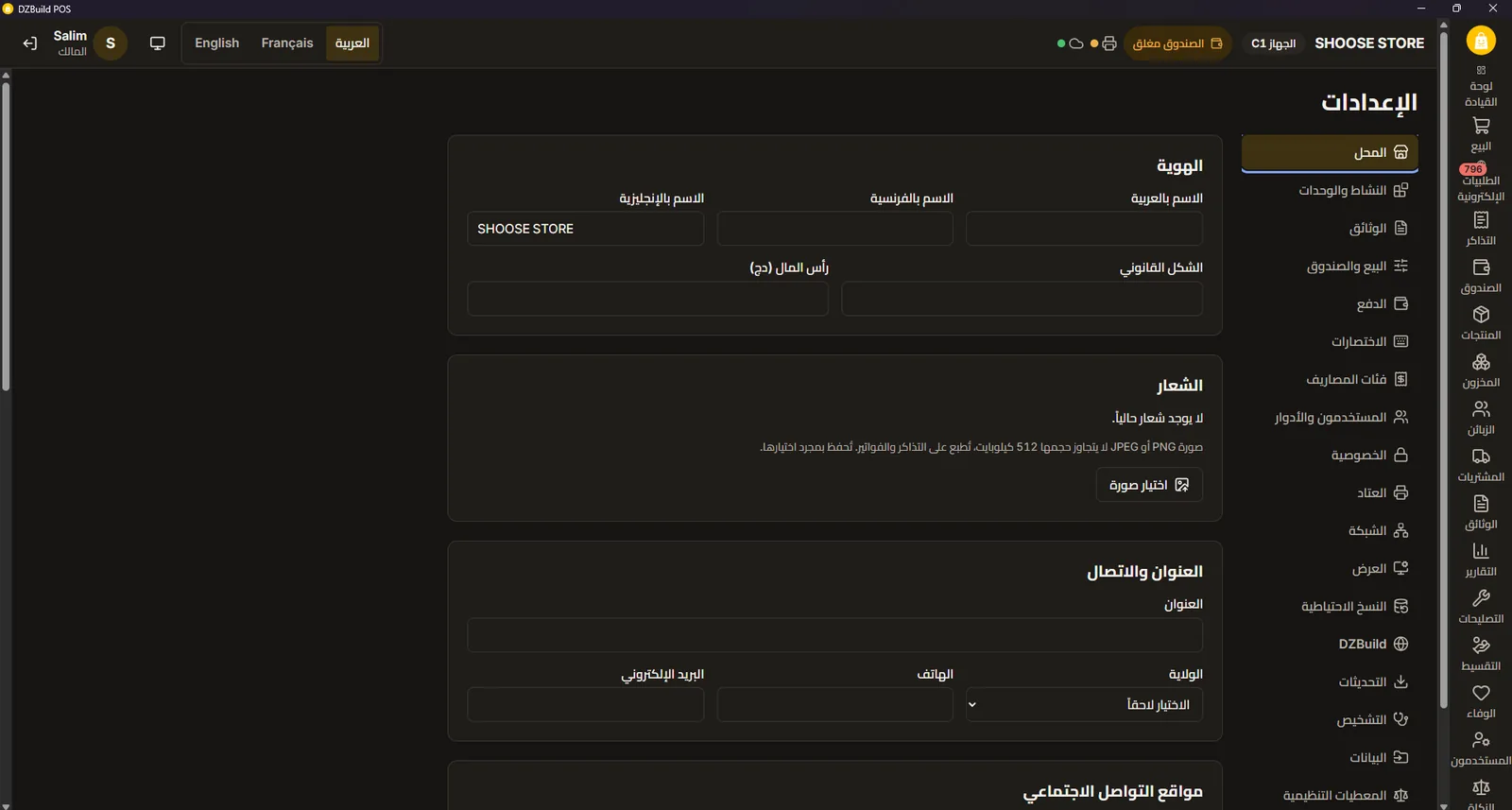Open الوفاء loyalty heart icon
The height and width of the screenshot is (810, 1512).
point(1481,700)
